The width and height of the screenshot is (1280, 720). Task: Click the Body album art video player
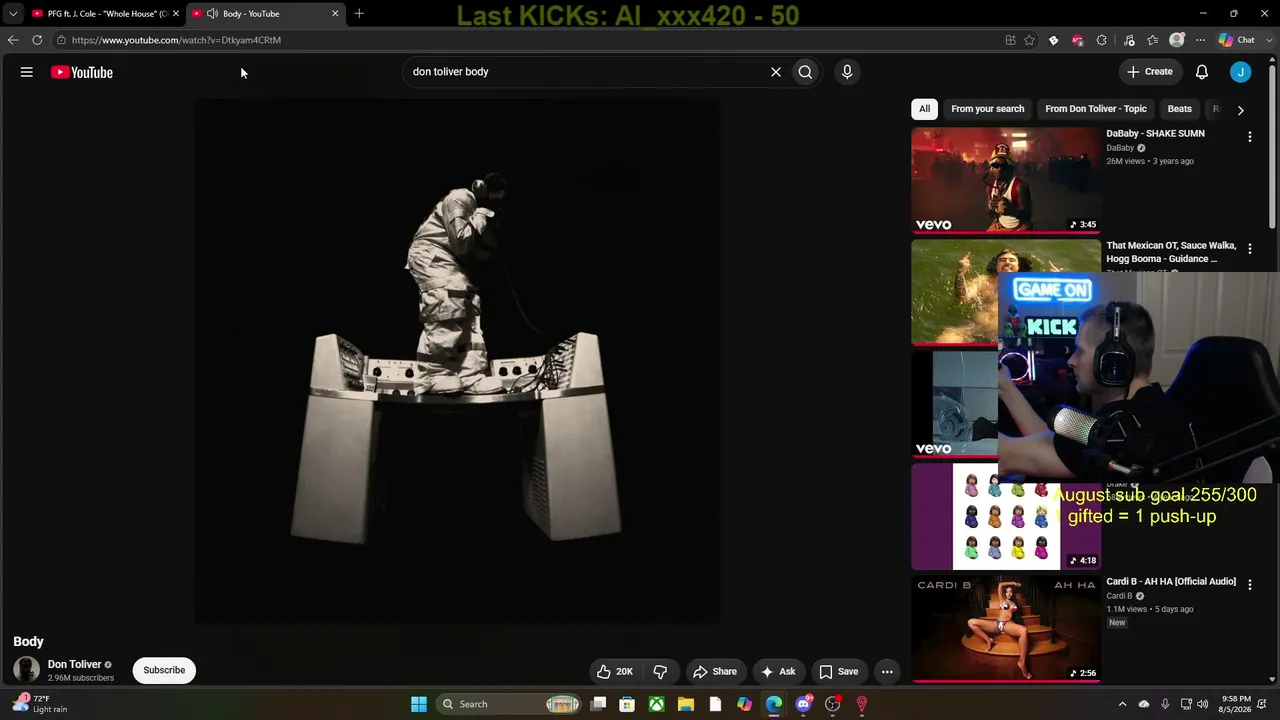[457, 362]
